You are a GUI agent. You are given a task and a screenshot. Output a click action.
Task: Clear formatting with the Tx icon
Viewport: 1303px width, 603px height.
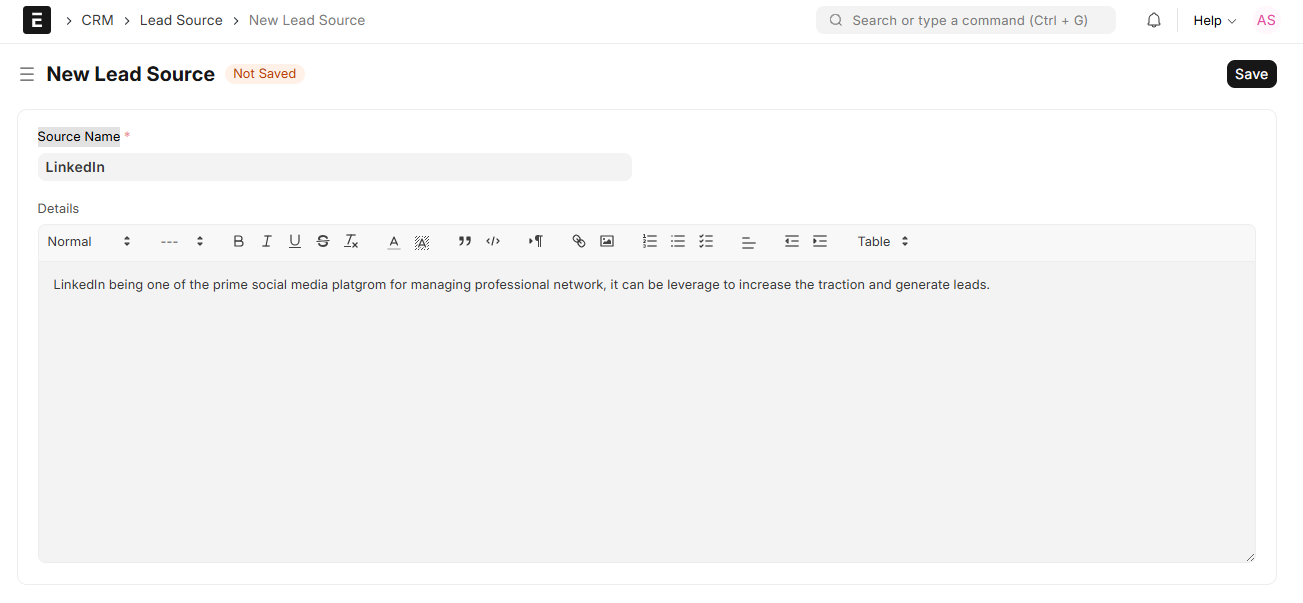(351, 241)
